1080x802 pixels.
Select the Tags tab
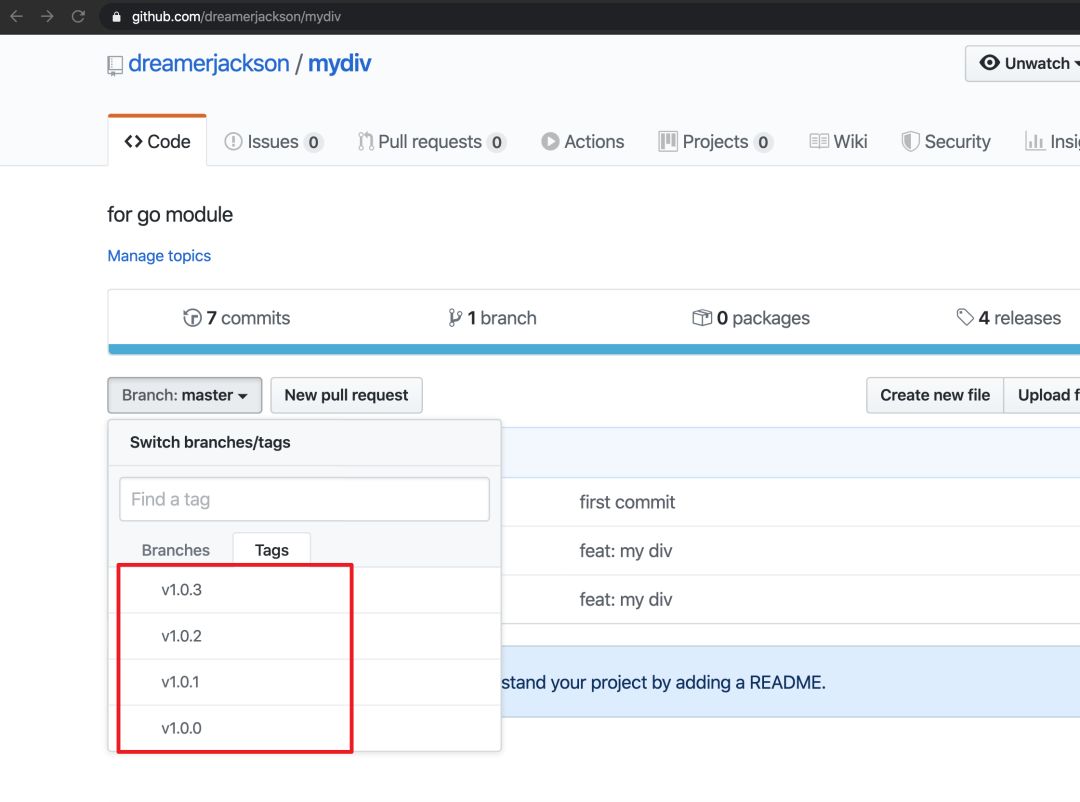[271, 550]
